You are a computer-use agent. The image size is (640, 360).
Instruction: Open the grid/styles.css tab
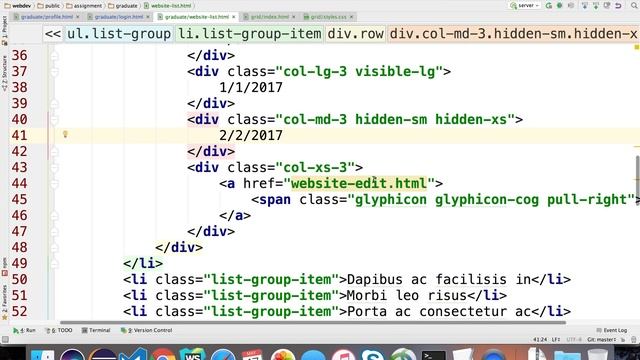[x=328, y=17]
